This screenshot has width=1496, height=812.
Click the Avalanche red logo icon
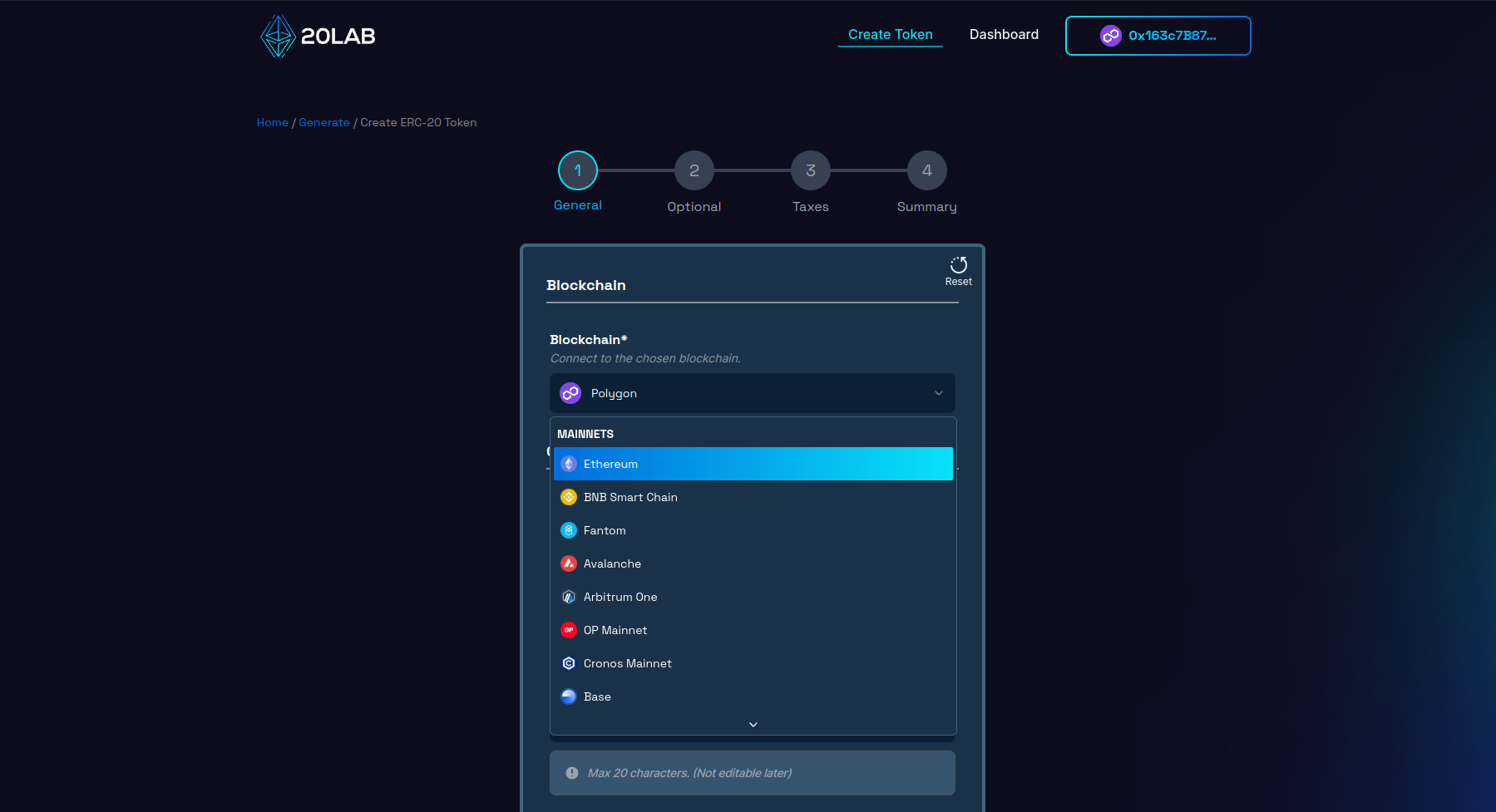pyautogui.click(x=569, y=563)
